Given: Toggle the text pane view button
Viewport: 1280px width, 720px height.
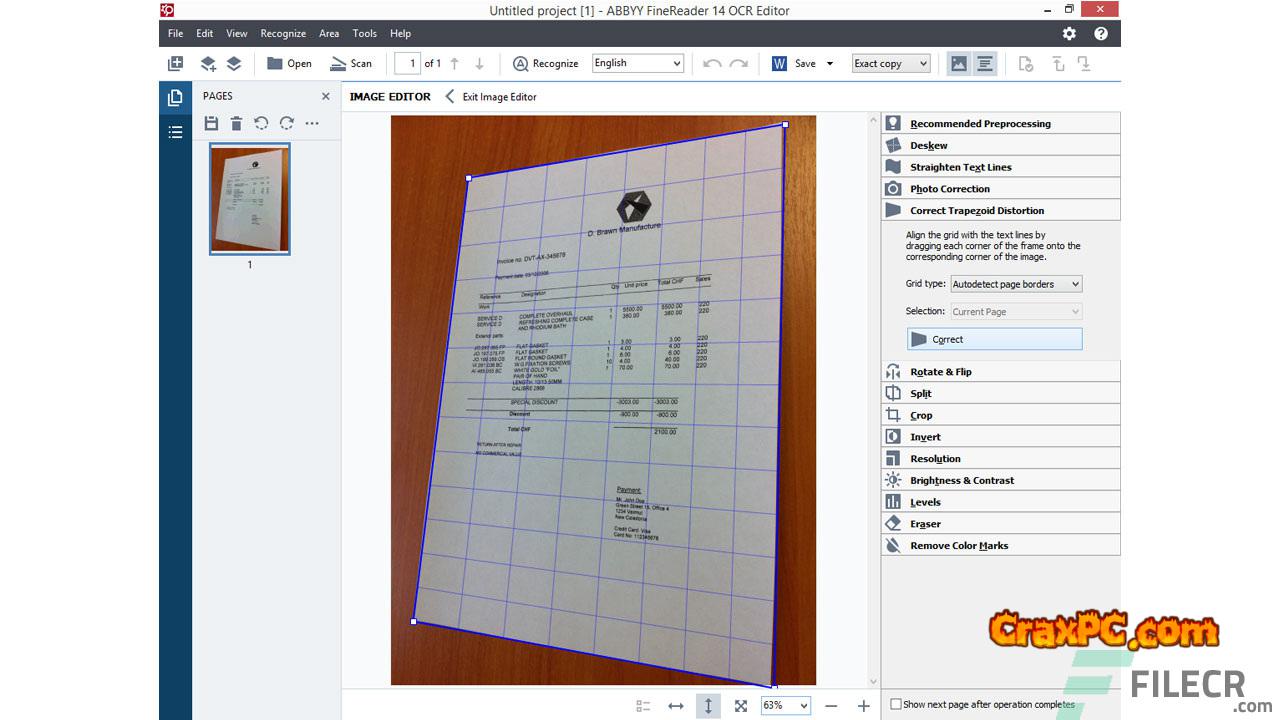Looking at the screenshot, I should pyautogui.click(x=985, y=64).
